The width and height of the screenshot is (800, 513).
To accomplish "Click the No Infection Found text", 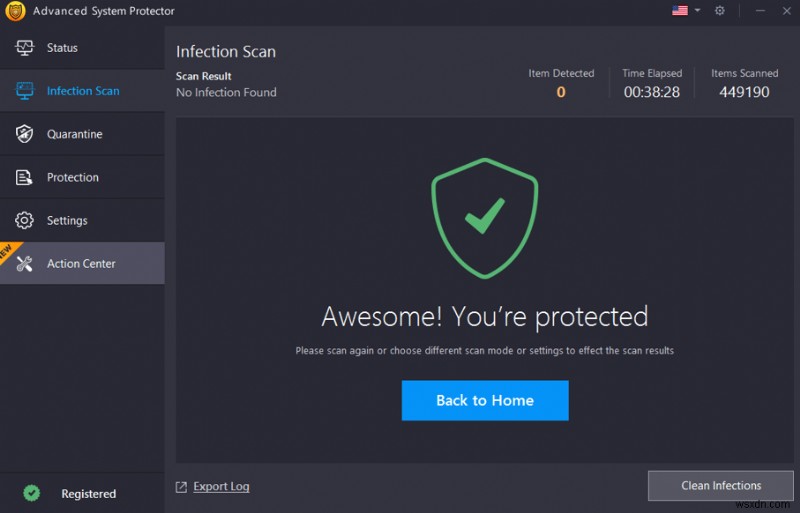I will click(226, 92).
